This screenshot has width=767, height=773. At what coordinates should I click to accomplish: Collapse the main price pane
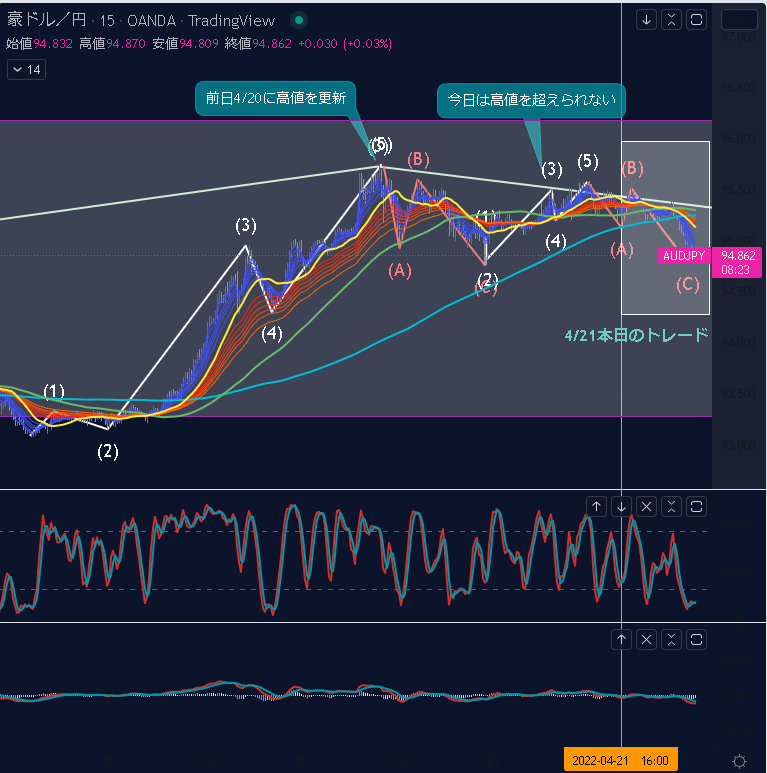(671, 20)
